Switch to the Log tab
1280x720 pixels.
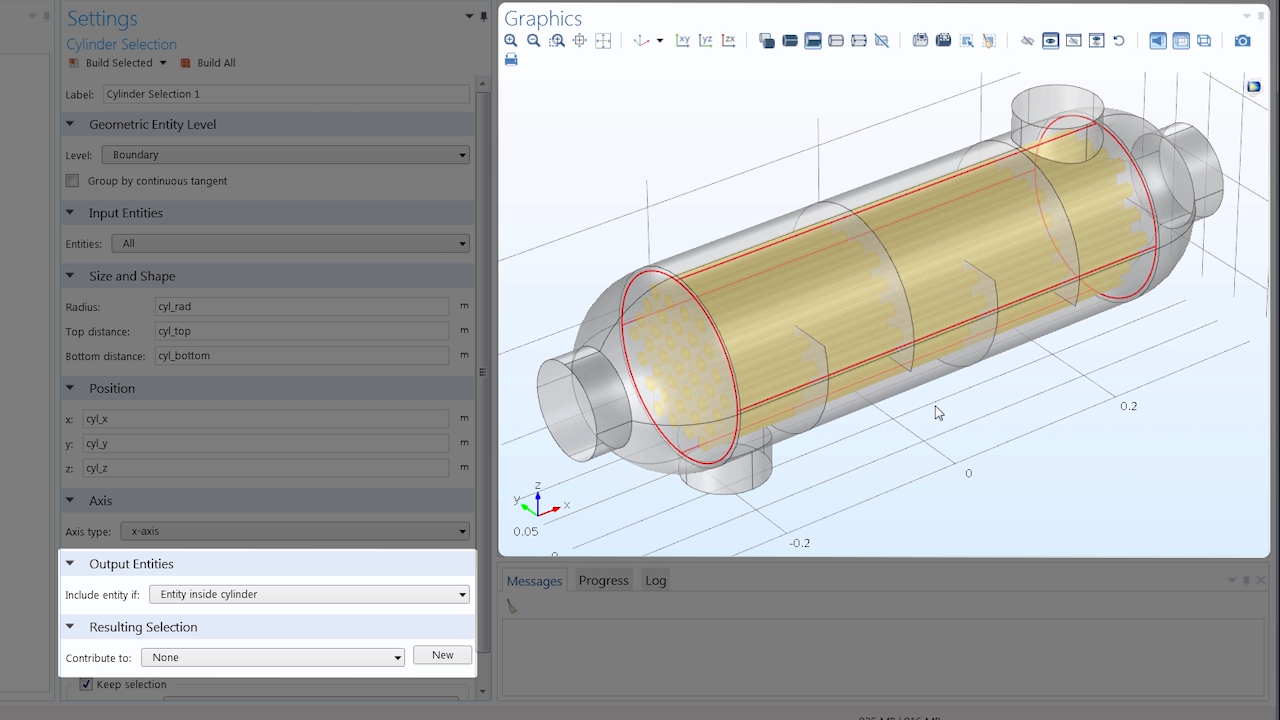(x=655, y=581)
